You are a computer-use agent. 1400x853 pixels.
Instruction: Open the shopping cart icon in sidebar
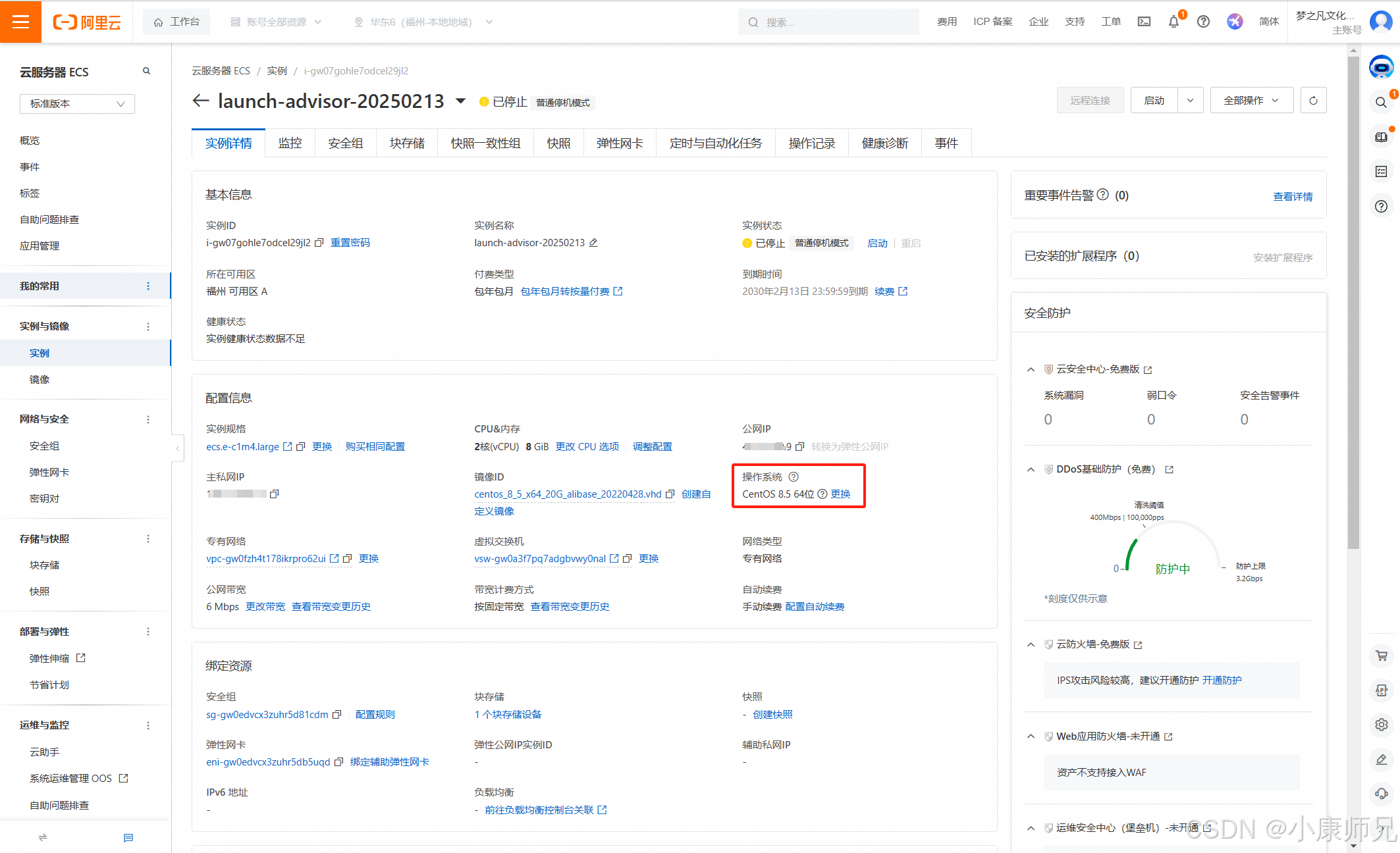1382,656
